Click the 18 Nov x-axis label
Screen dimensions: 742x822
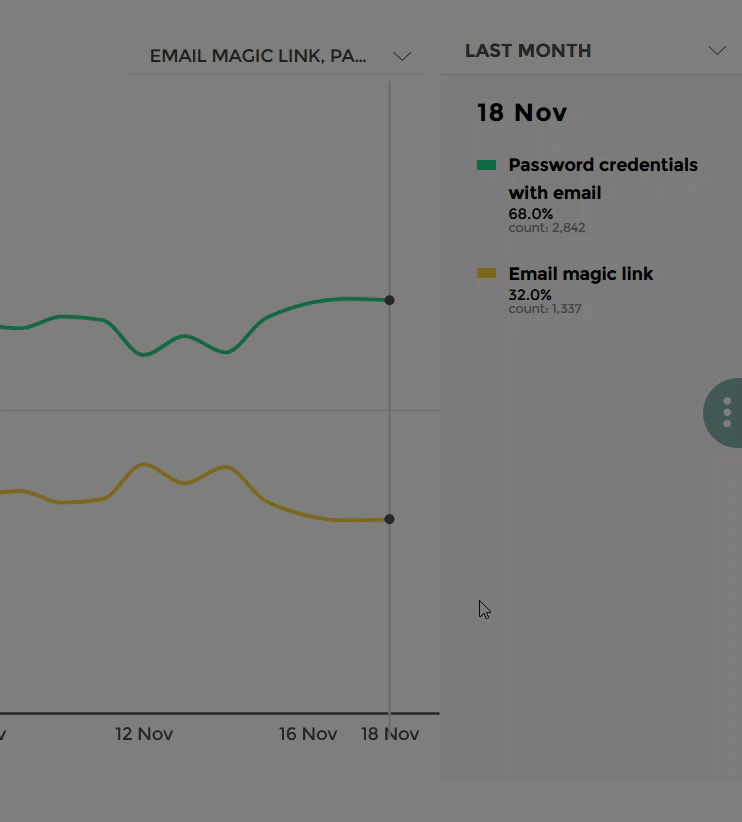(x=390, y=734)
